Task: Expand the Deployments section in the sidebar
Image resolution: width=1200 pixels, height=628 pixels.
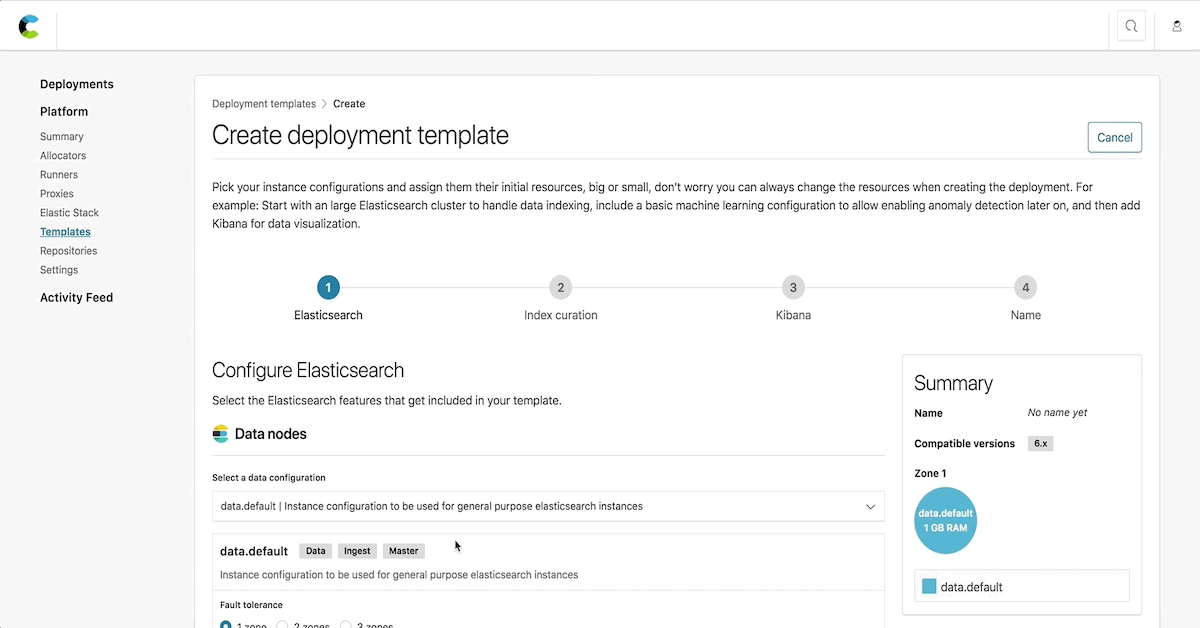Action: [x=77, y=84]
